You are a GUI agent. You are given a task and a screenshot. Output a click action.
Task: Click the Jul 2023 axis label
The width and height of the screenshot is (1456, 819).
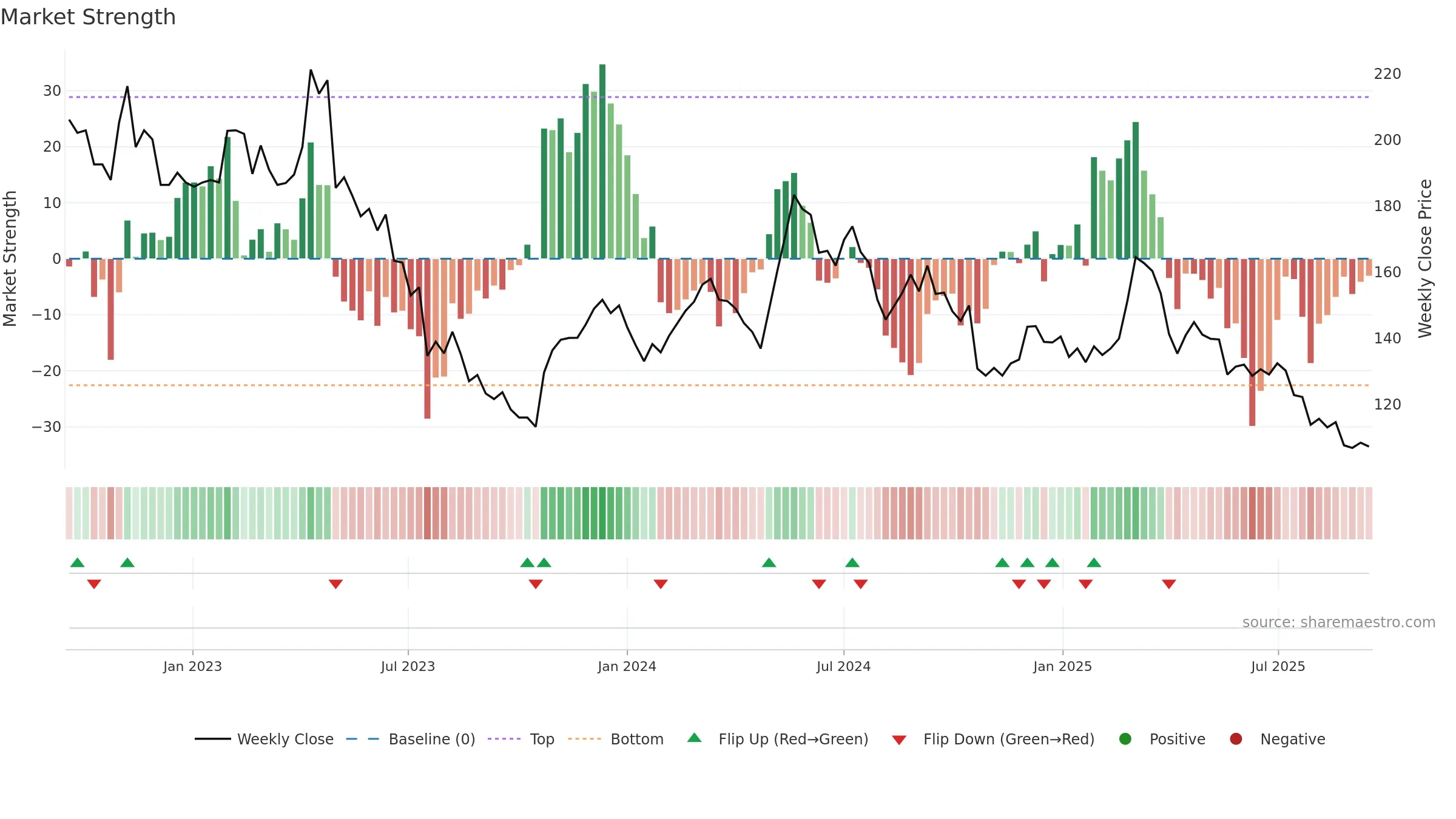pos(408,666)
